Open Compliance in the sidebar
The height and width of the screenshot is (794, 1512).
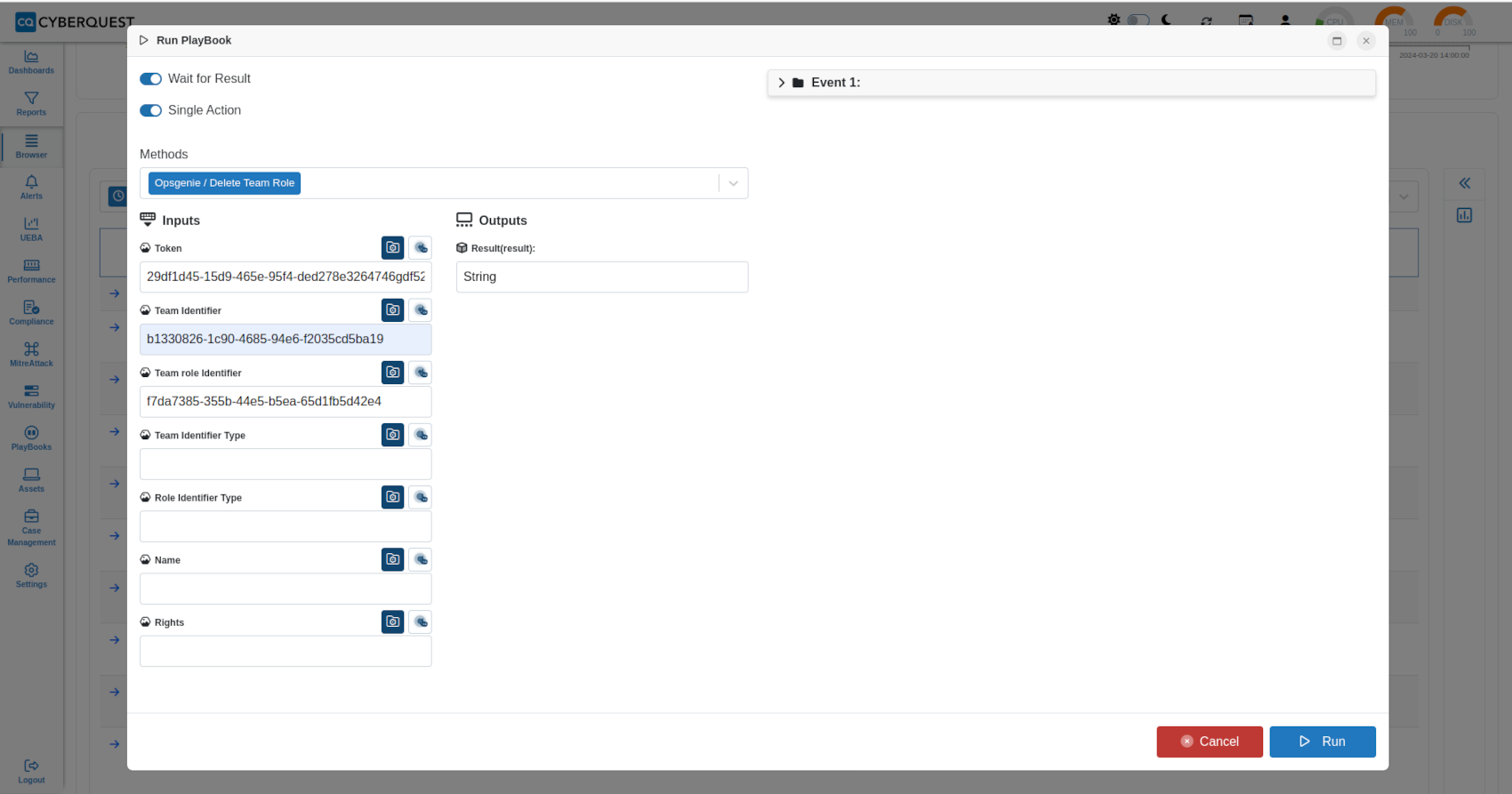click(31, 313)
